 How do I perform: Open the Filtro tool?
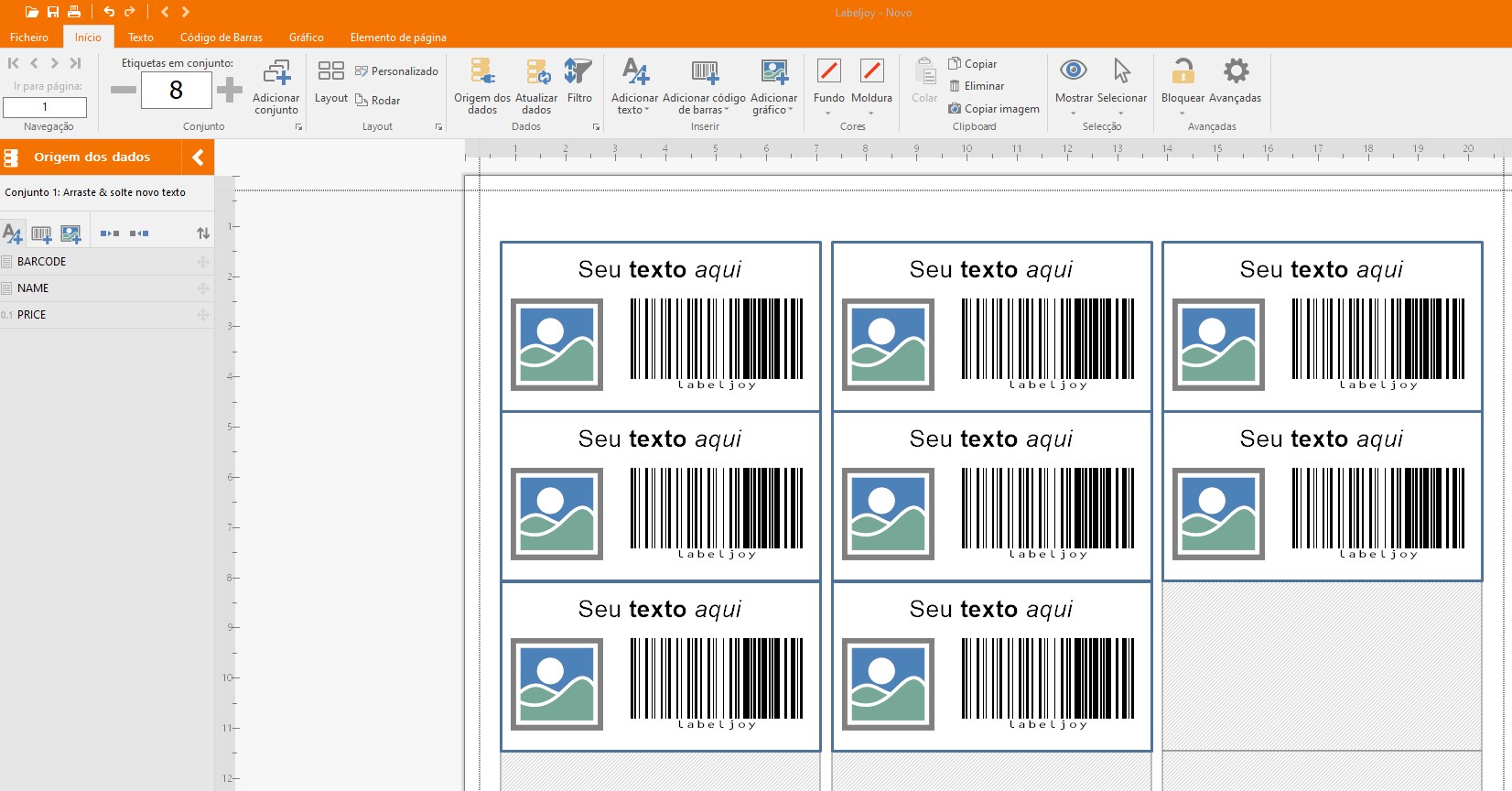[578, 72]
